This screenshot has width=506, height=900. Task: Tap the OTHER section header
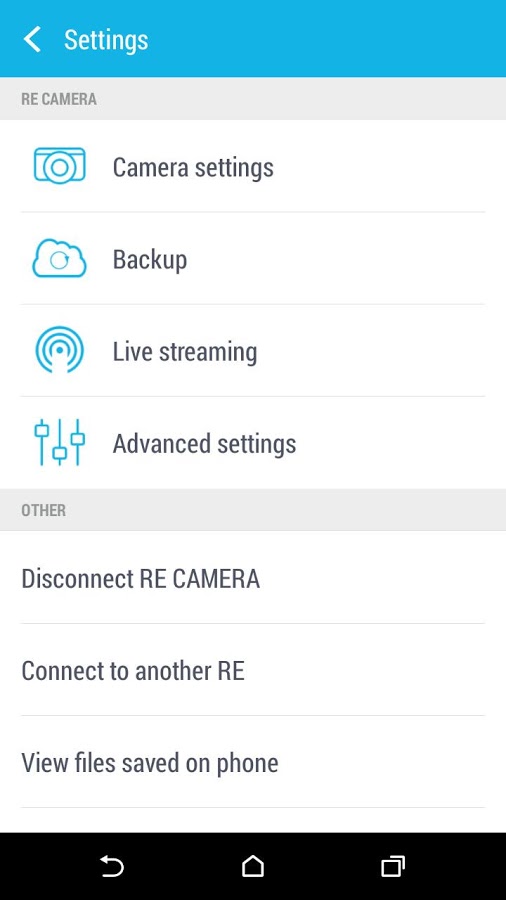[x=253, y=510]
